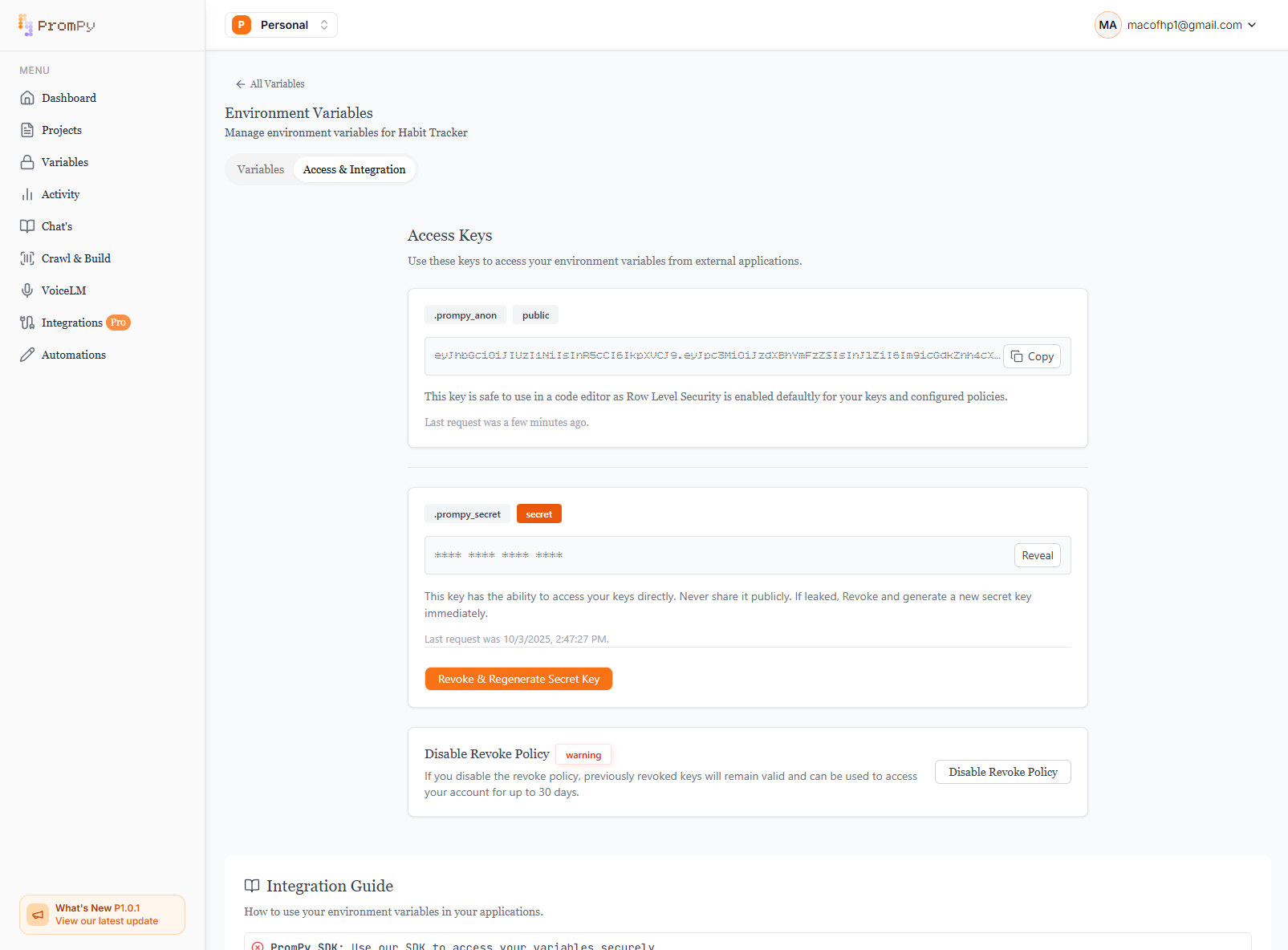Copy the prompy_anon public key

coord(1032,356)
